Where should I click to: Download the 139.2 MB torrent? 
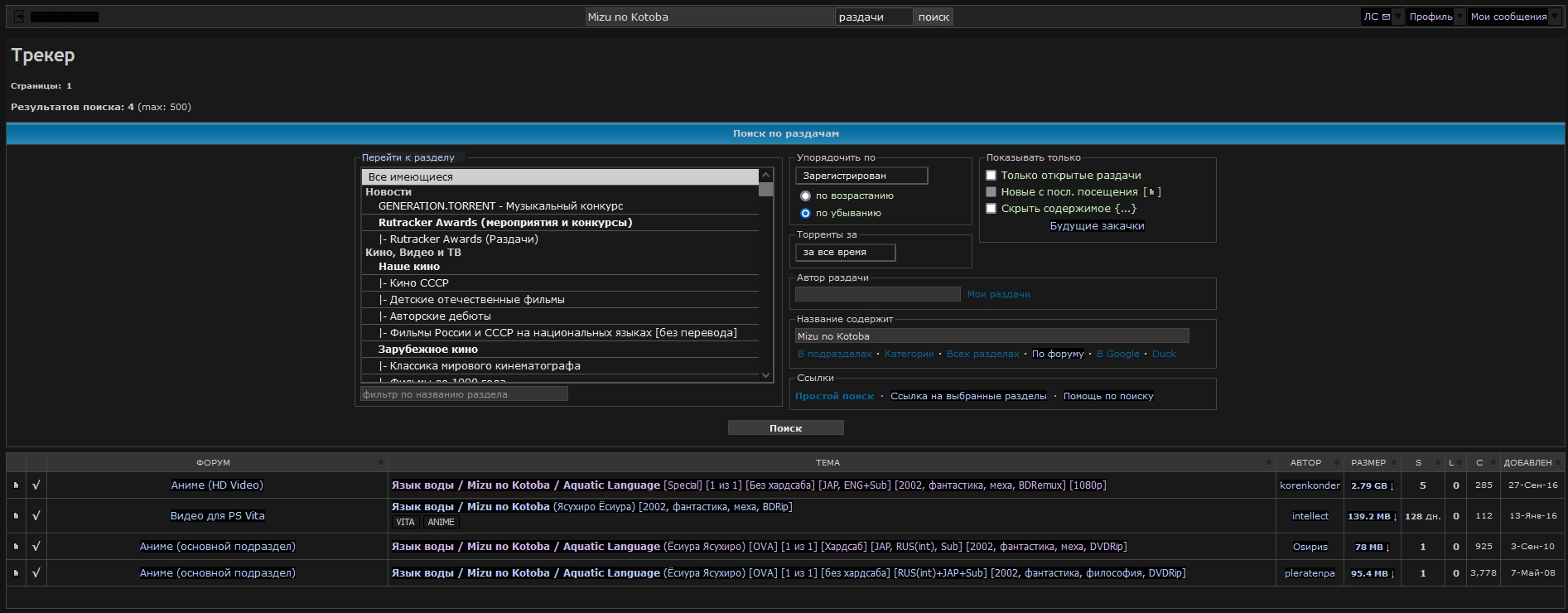(1373, 516)
